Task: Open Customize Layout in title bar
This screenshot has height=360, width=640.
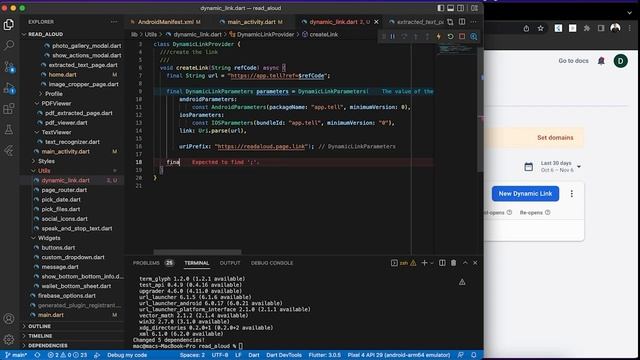Action: [x=474, y=8]
